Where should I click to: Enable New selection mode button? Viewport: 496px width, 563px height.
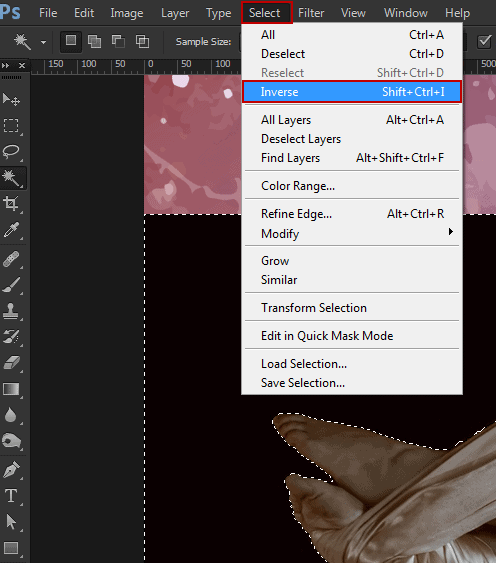point(71,41)
